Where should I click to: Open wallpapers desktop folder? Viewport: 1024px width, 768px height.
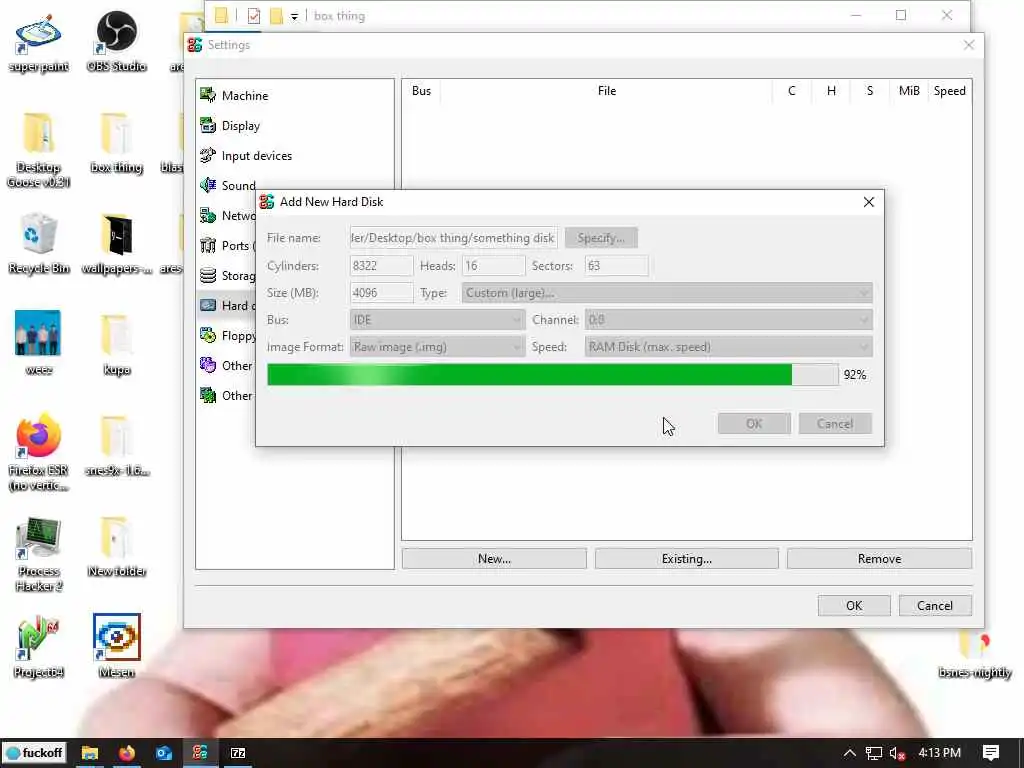116,244
